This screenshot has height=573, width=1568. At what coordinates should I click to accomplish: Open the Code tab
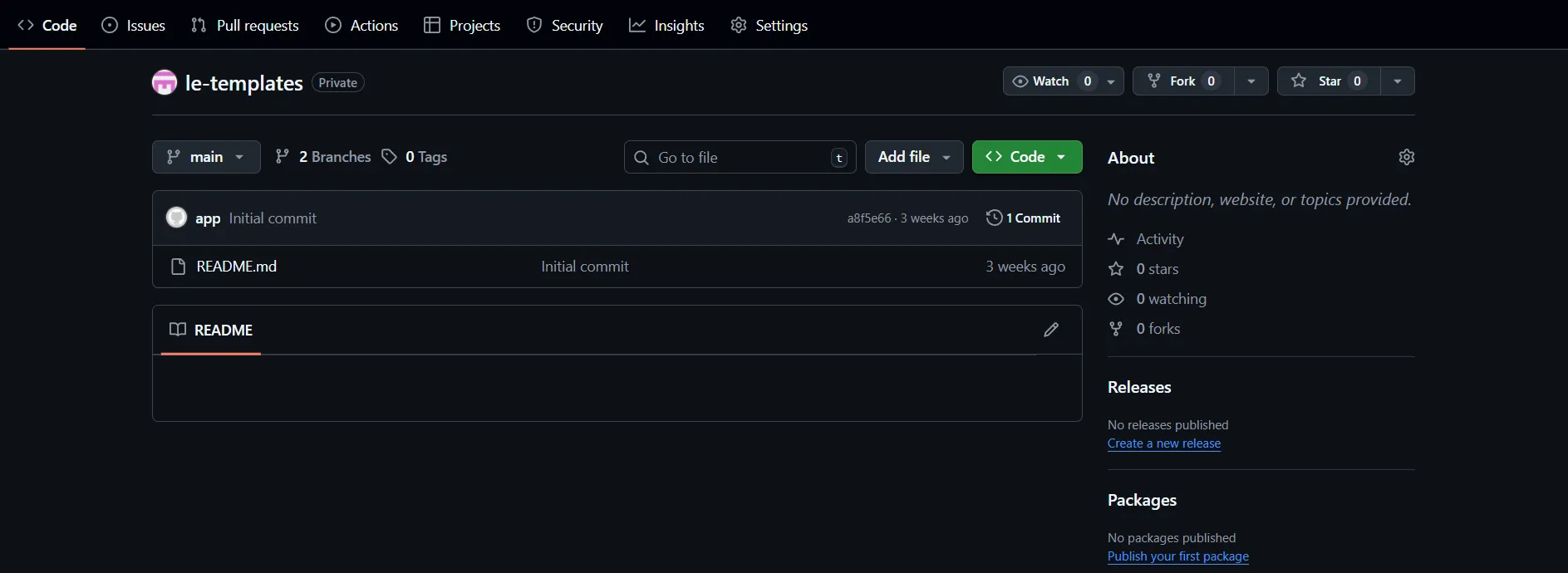[x=47, y=25]
